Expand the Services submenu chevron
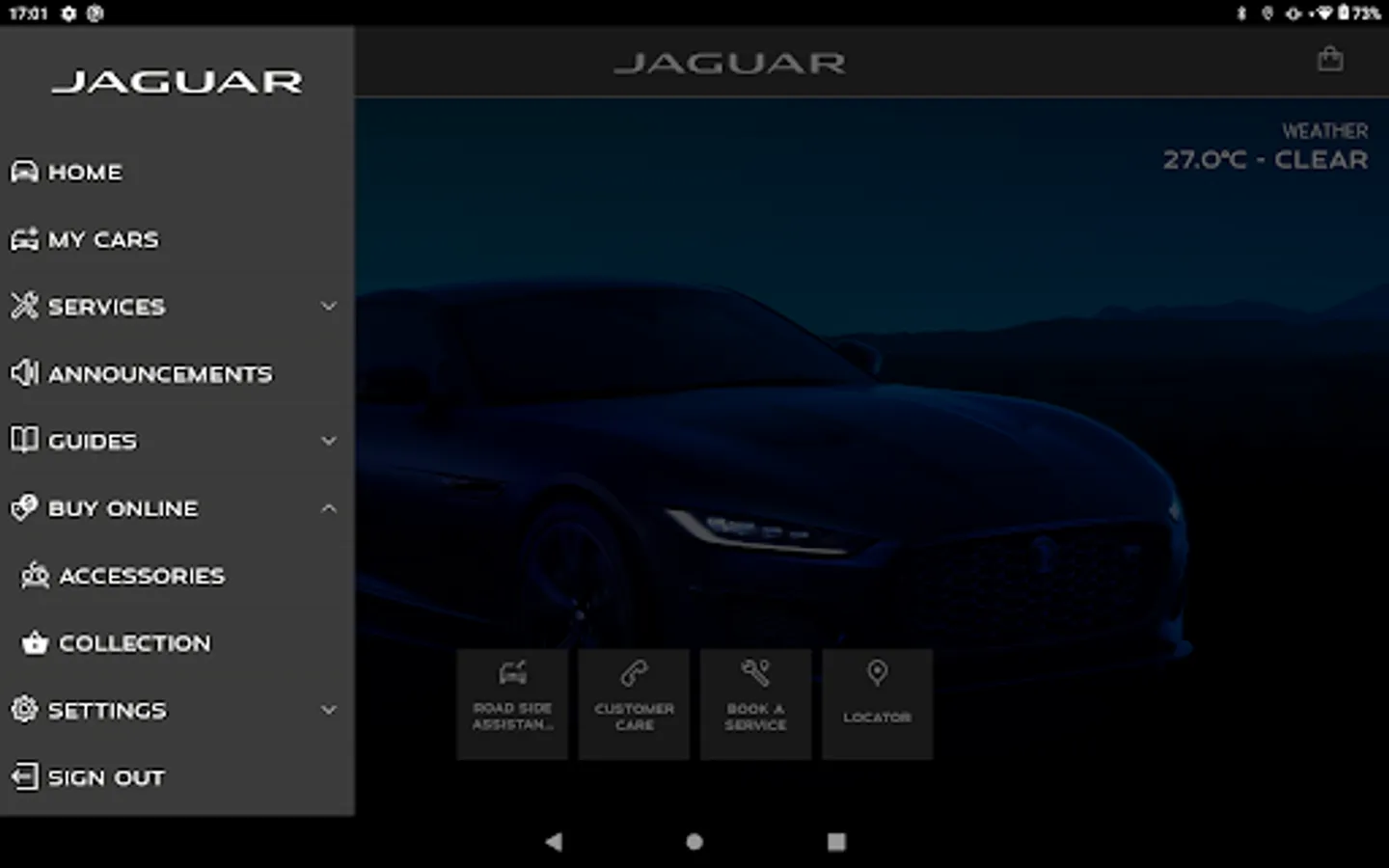Image resolution: width=1389 pixels, height=868 pixels. (x=329, y=307)
